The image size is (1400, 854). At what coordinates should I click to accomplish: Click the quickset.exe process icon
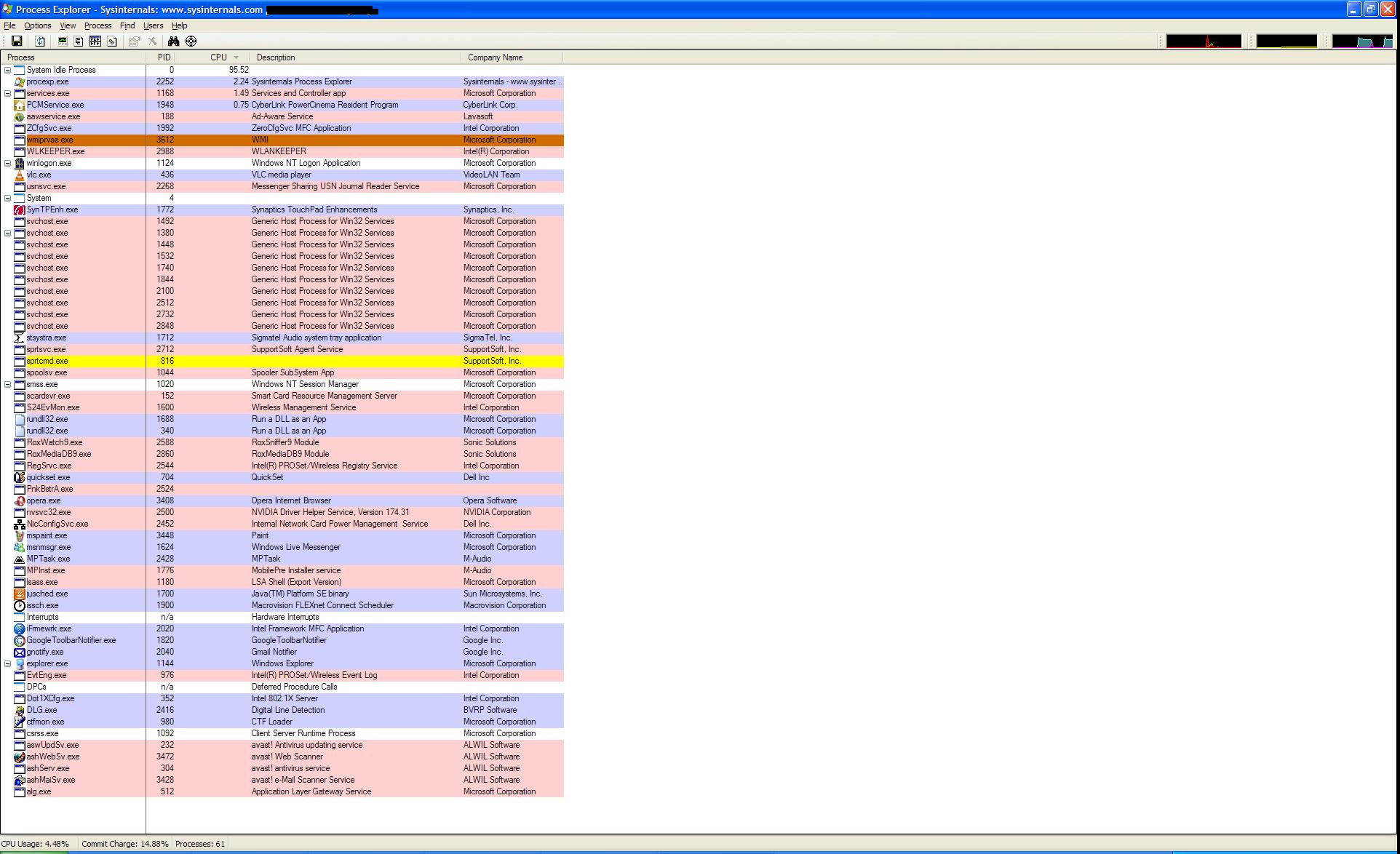20,477
